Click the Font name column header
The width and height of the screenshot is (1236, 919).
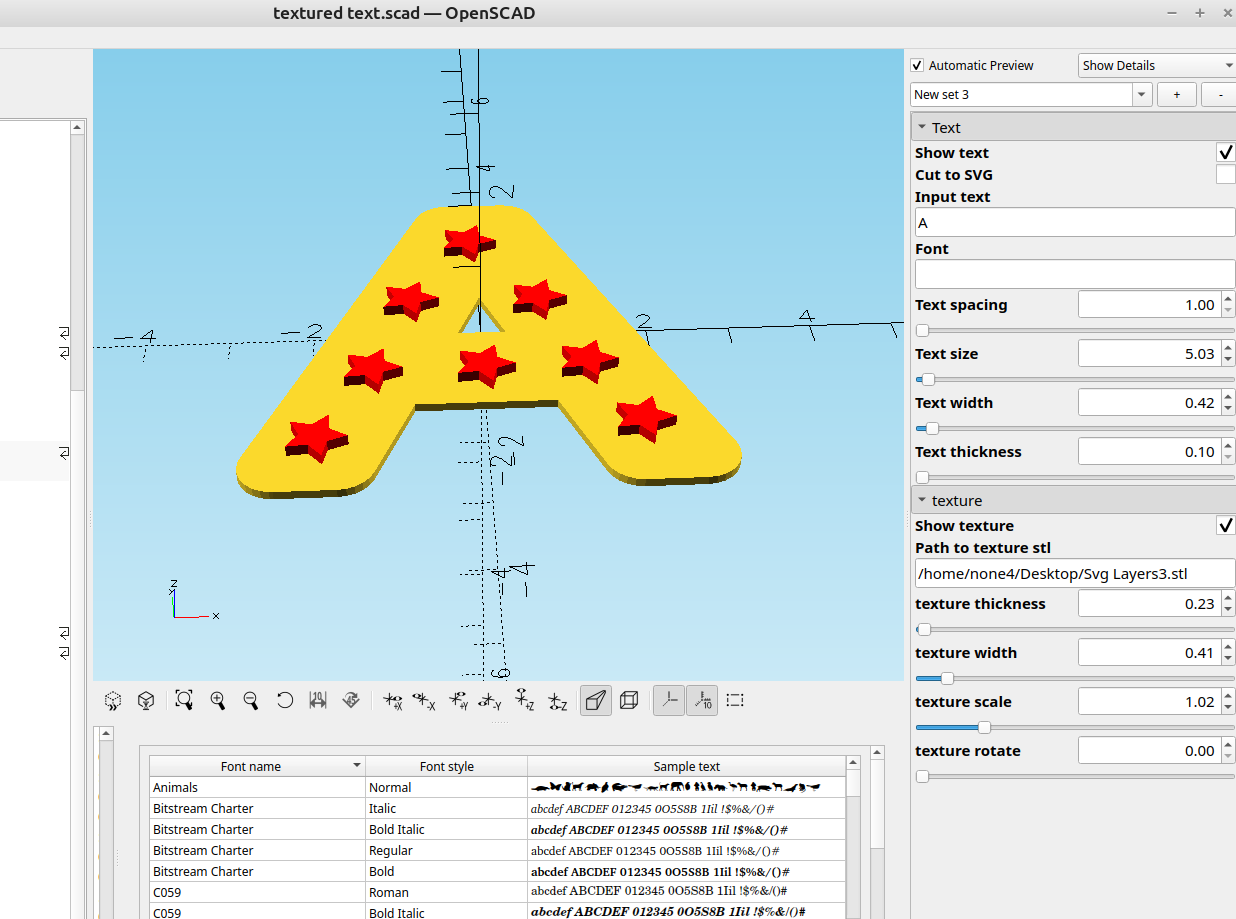click(251, 766)
